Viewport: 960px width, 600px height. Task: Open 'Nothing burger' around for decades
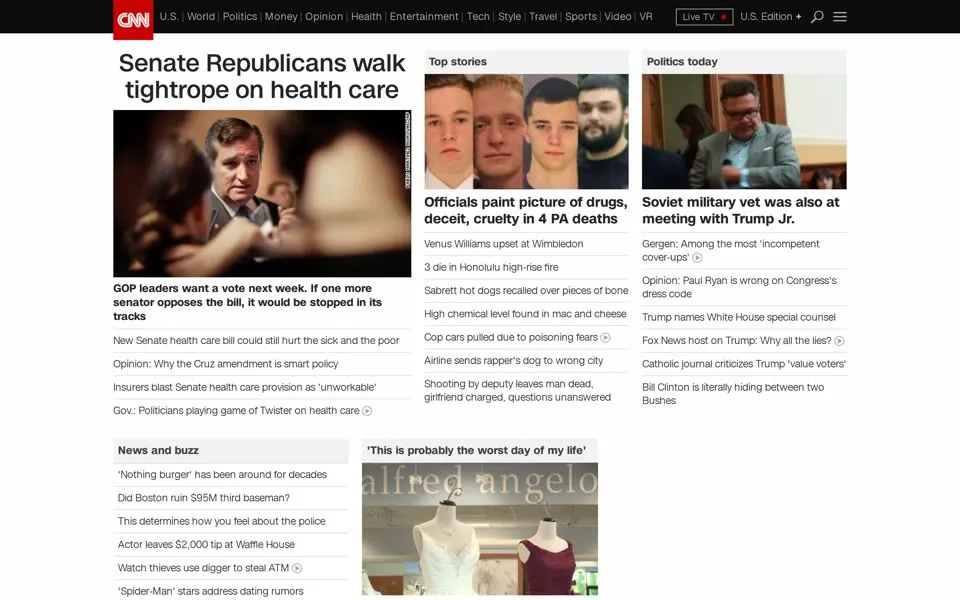[x=222, y=474]
